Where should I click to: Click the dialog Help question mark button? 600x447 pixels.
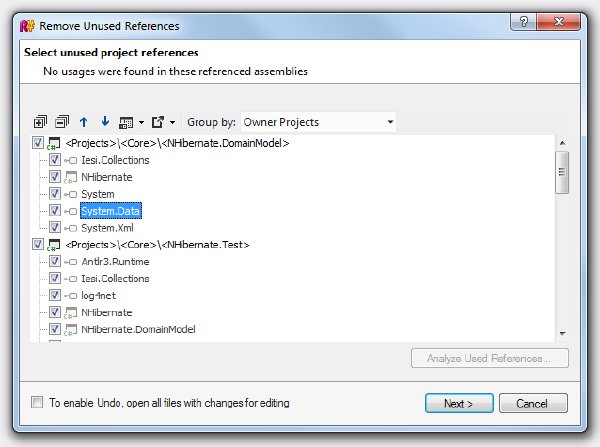pos(524,21)
